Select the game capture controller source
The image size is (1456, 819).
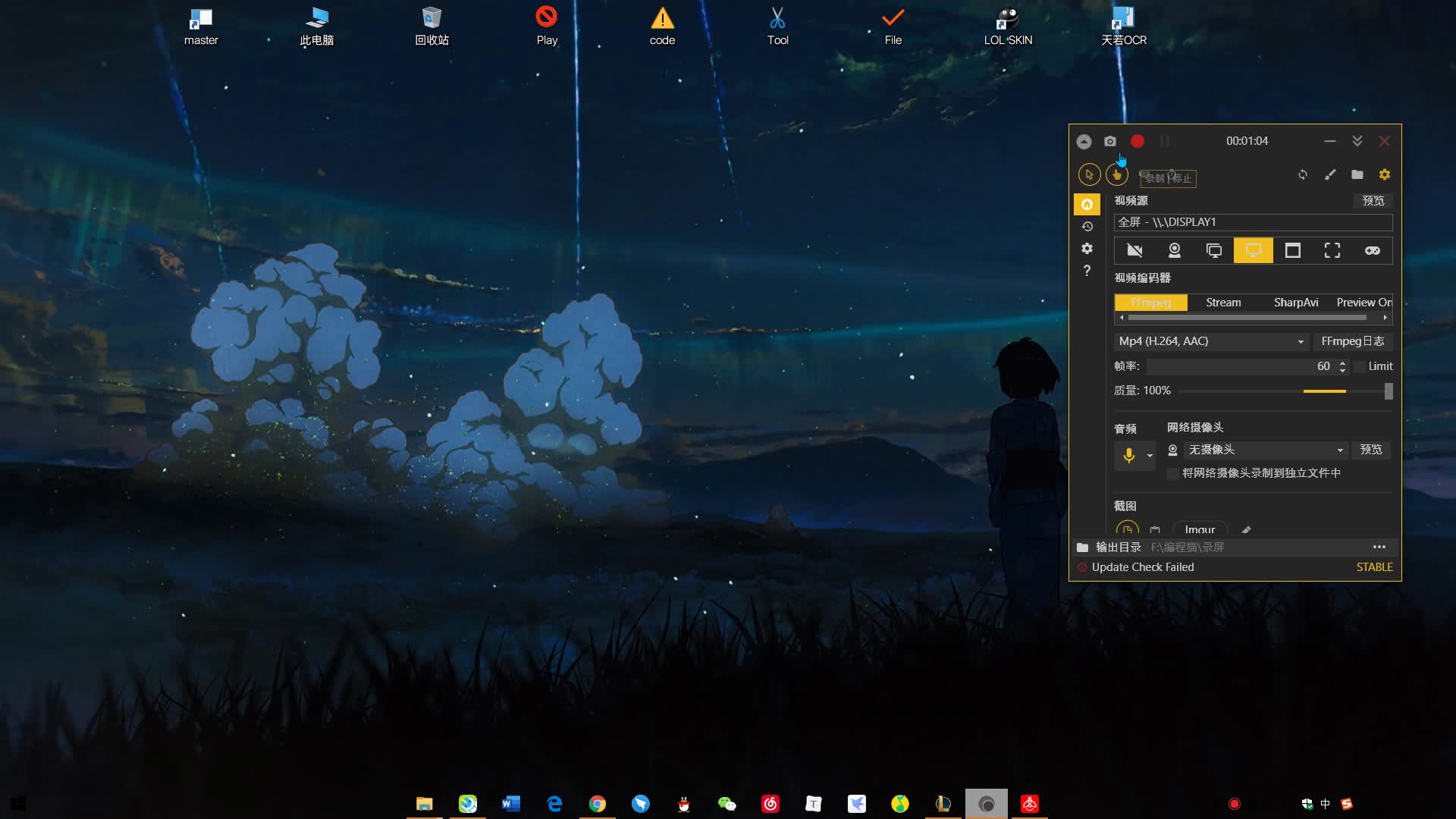(x=1373, y=250)
